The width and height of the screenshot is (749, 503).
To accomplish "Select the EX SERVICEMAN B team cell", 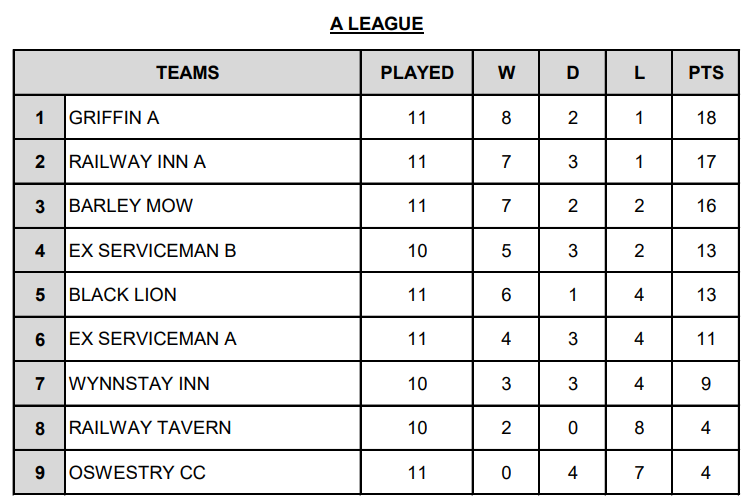I will coord(152,251).
